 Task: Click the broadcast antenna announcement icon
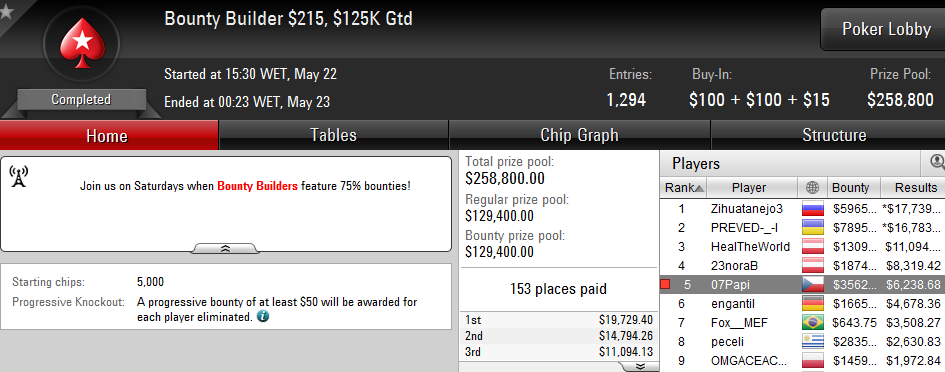pos(19,176)
